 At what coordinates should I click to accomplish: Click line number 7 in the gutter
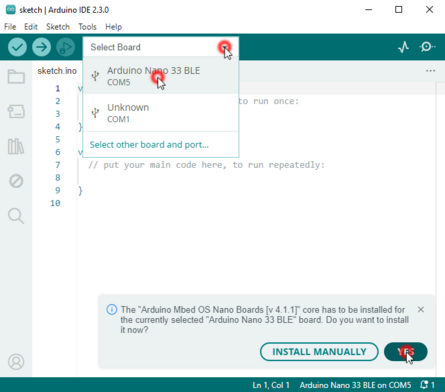(58, 165)
